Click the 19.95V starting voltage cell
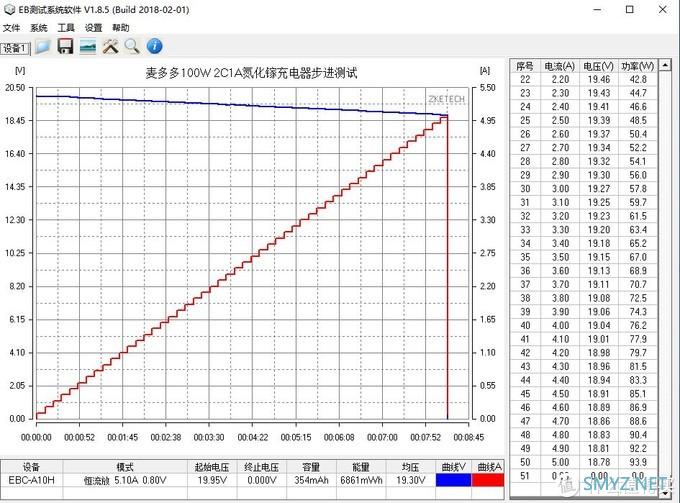680x503 pixels. tap(212, 480)
